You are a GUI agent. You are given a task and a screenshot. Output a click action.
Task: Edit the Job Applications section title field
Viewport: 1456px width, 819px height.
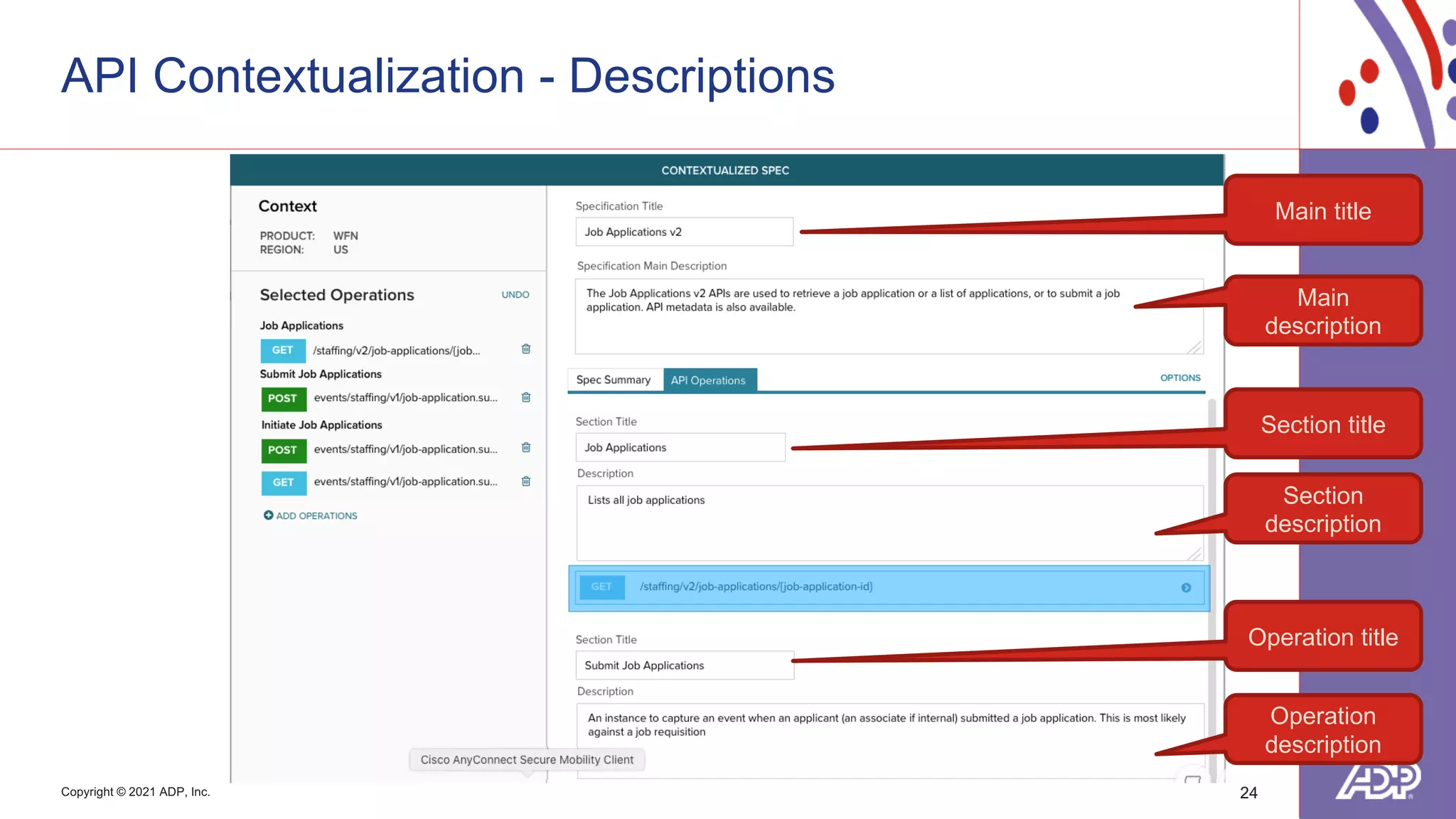pyautogui.click(x=680, y=447)
